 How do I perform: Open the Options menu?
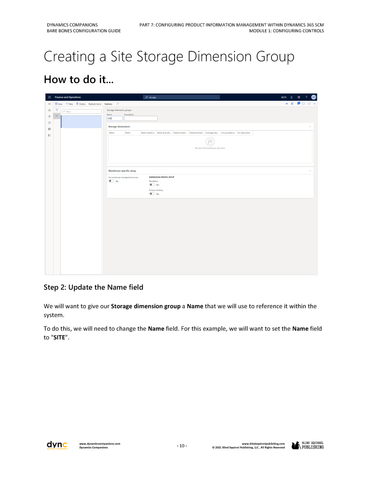(109, 104)
